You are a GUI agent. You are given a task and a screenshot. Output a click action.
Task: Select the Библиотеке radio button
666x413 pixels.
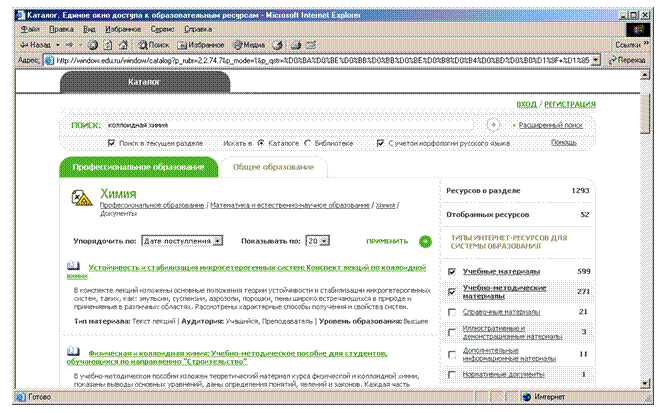click(x=308, y=143)
